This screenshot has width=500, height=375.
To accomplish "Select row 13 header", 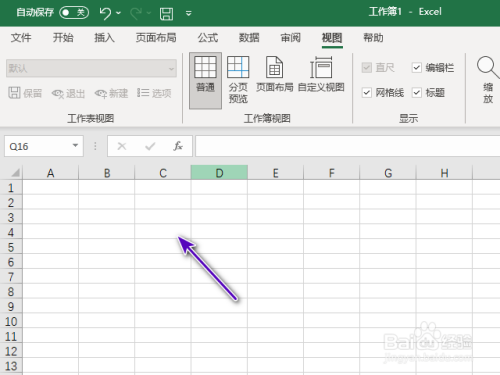I will [11, 366].
